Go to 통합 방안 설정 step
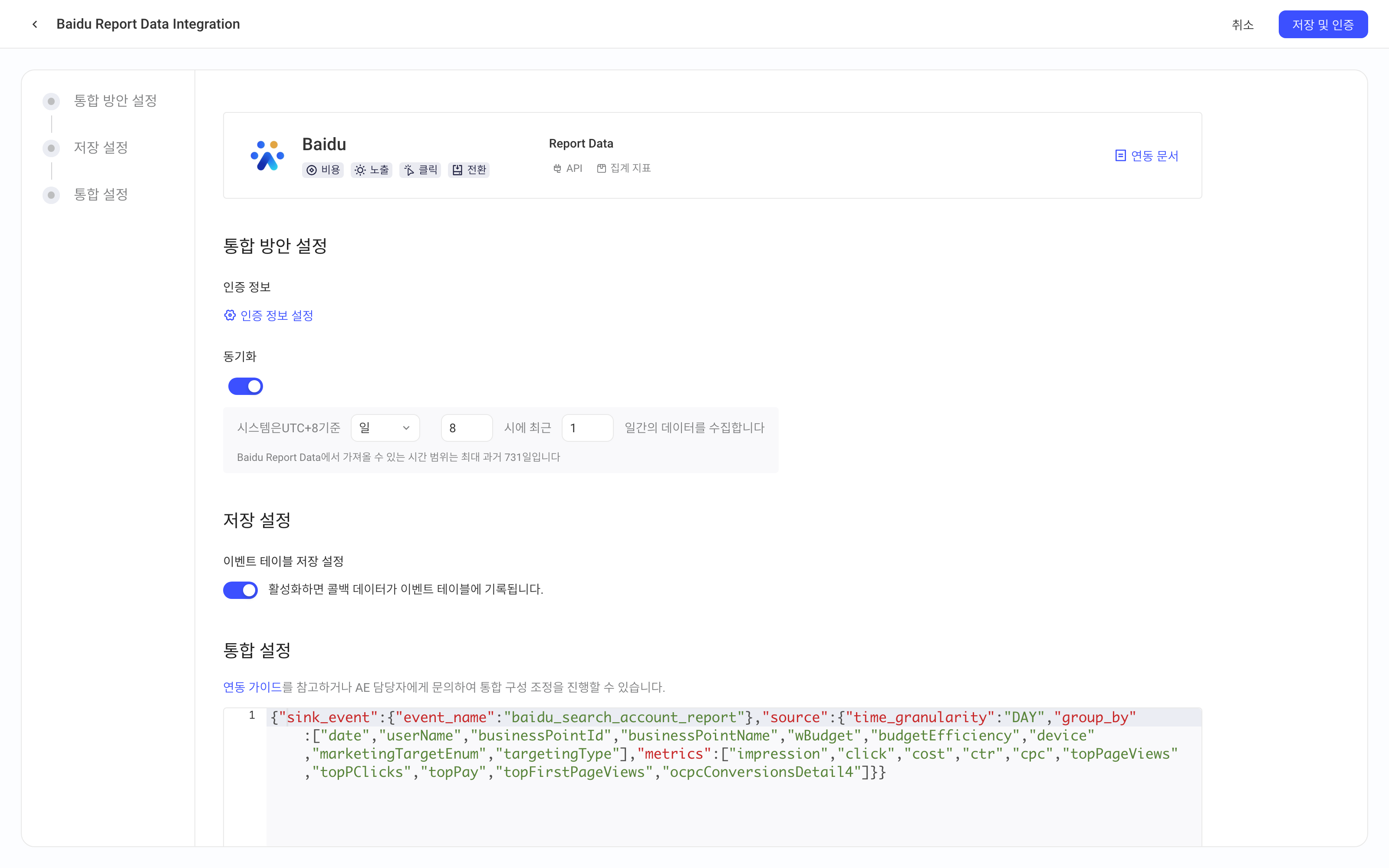 115,100
